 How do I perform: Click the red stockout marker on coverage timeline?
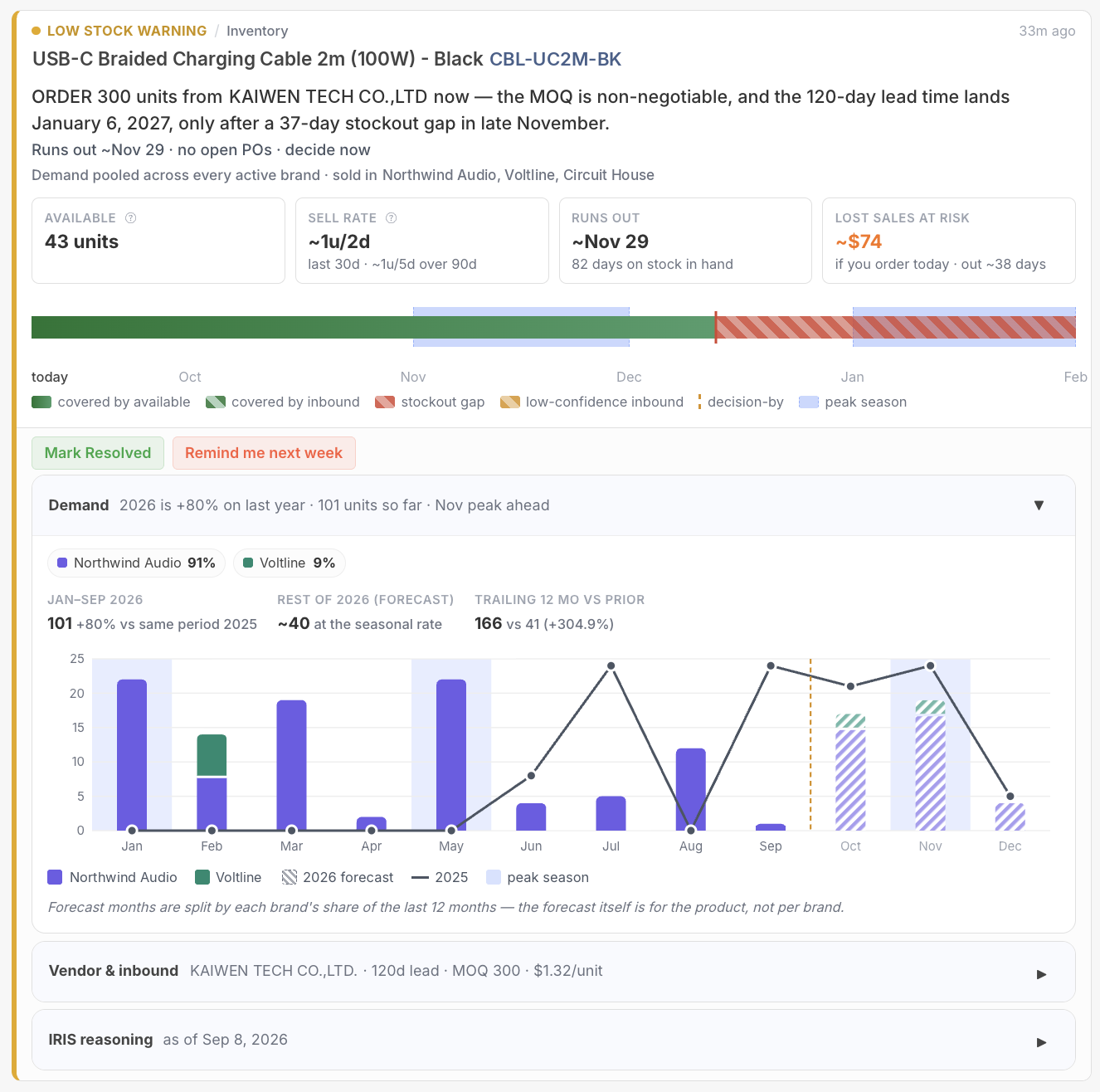click(x=715, y=327)
